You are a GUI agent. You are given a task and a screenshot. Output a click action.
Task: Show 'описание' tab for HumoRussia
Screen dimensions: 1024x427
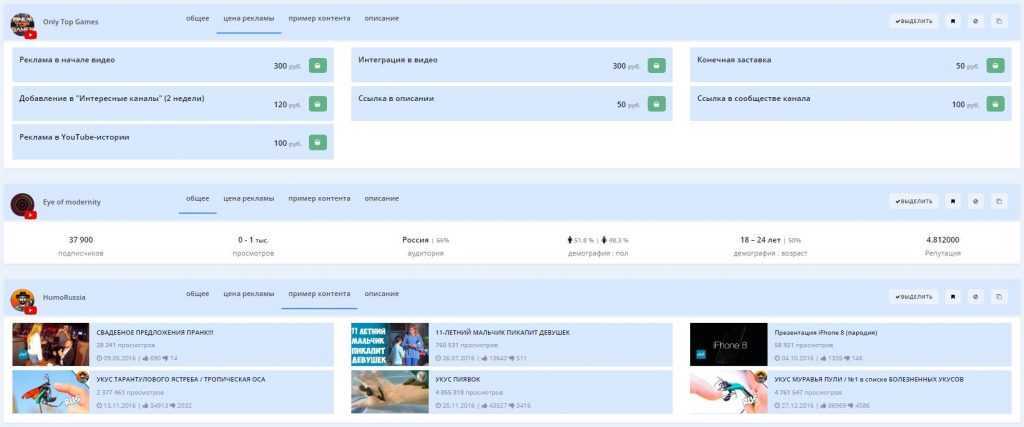click(x=381, y=294)
